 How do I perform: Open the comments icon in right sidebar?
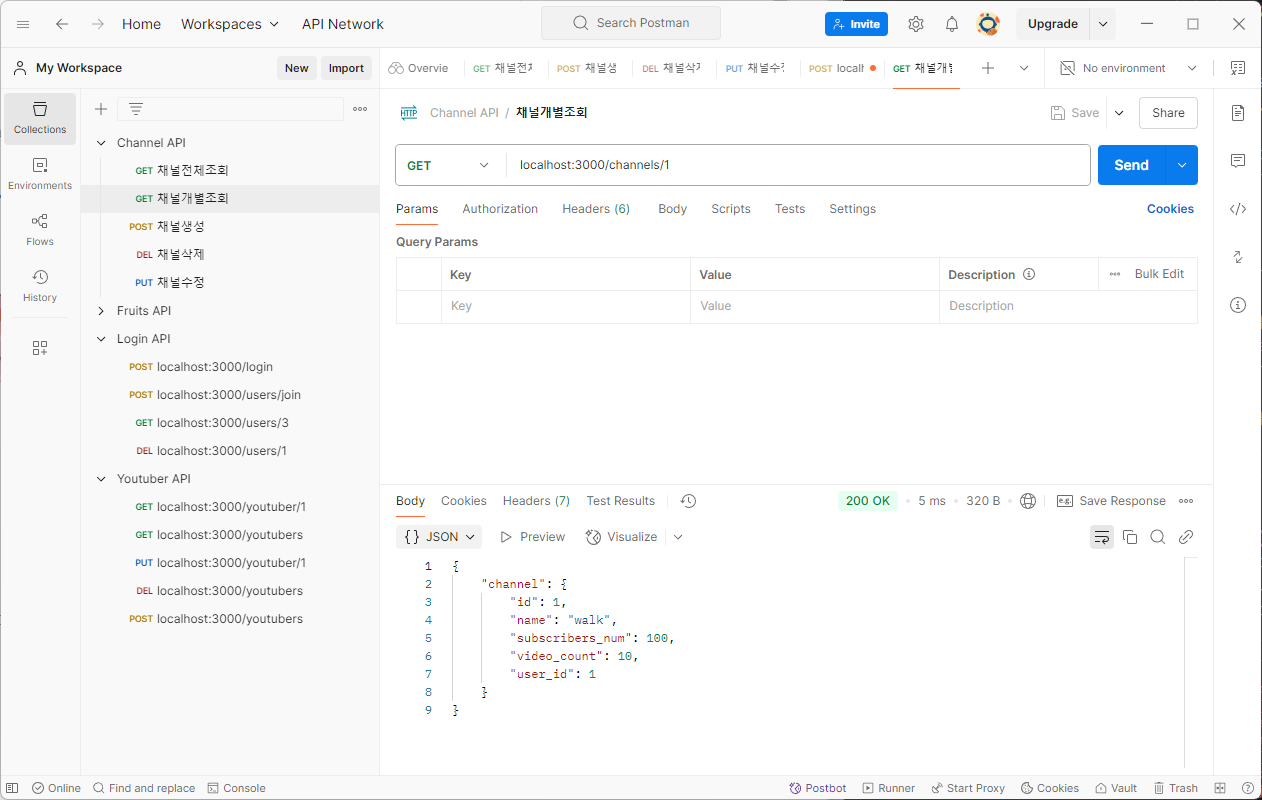pyautogui.click(x=1238, y=161)
